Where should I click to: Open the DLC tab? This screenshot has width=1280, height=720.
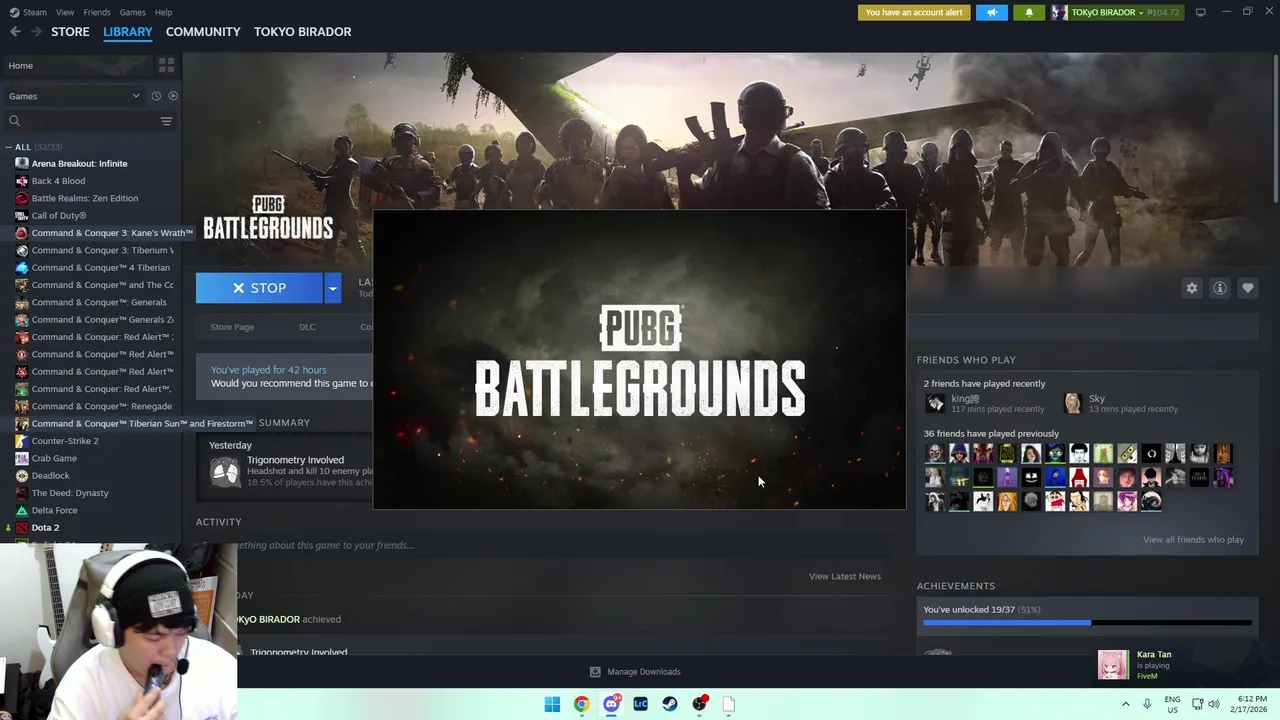(x=307, y=327)
